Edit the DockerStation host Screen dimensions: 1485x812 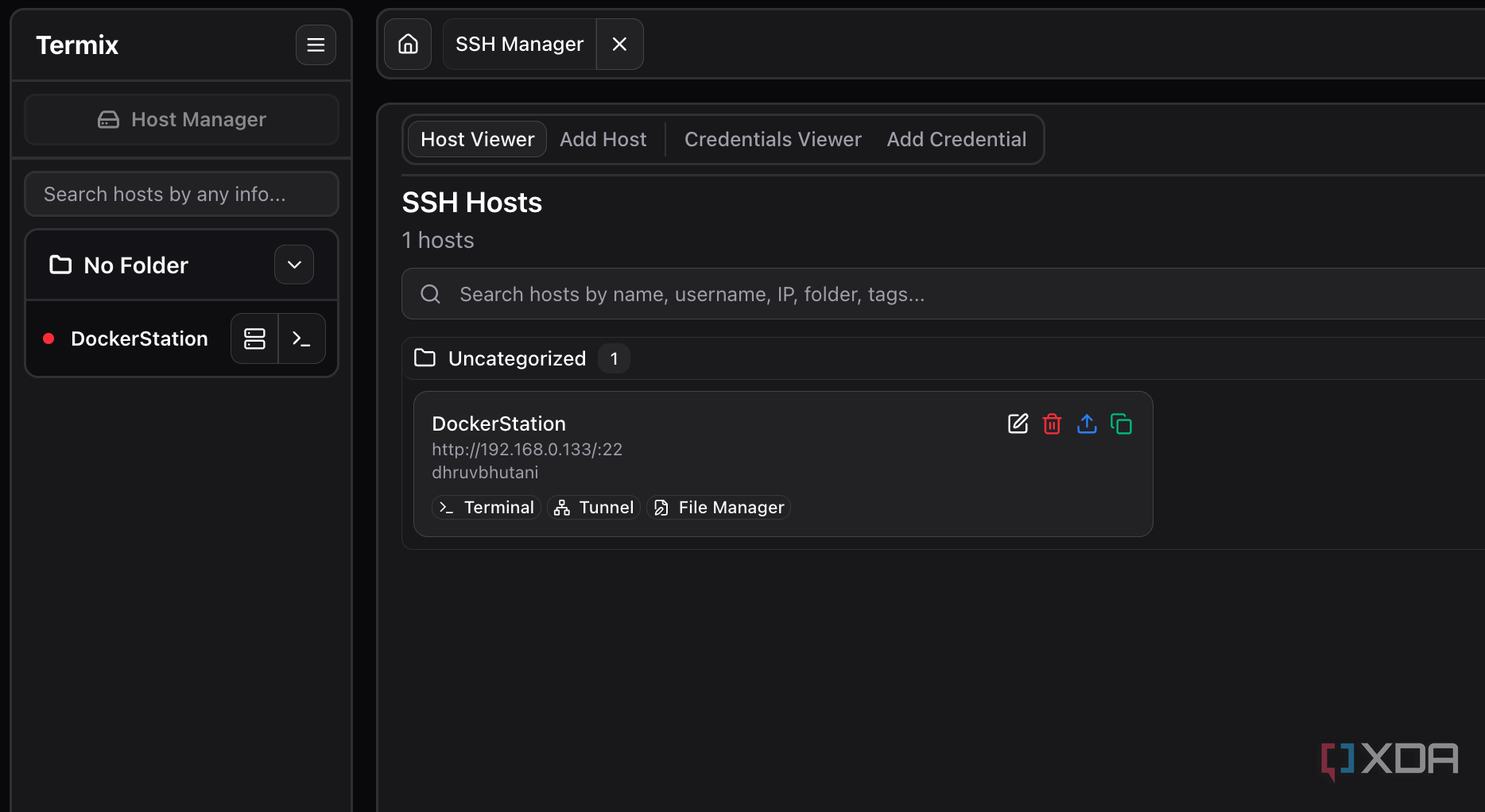click(x=1018, y=423)
